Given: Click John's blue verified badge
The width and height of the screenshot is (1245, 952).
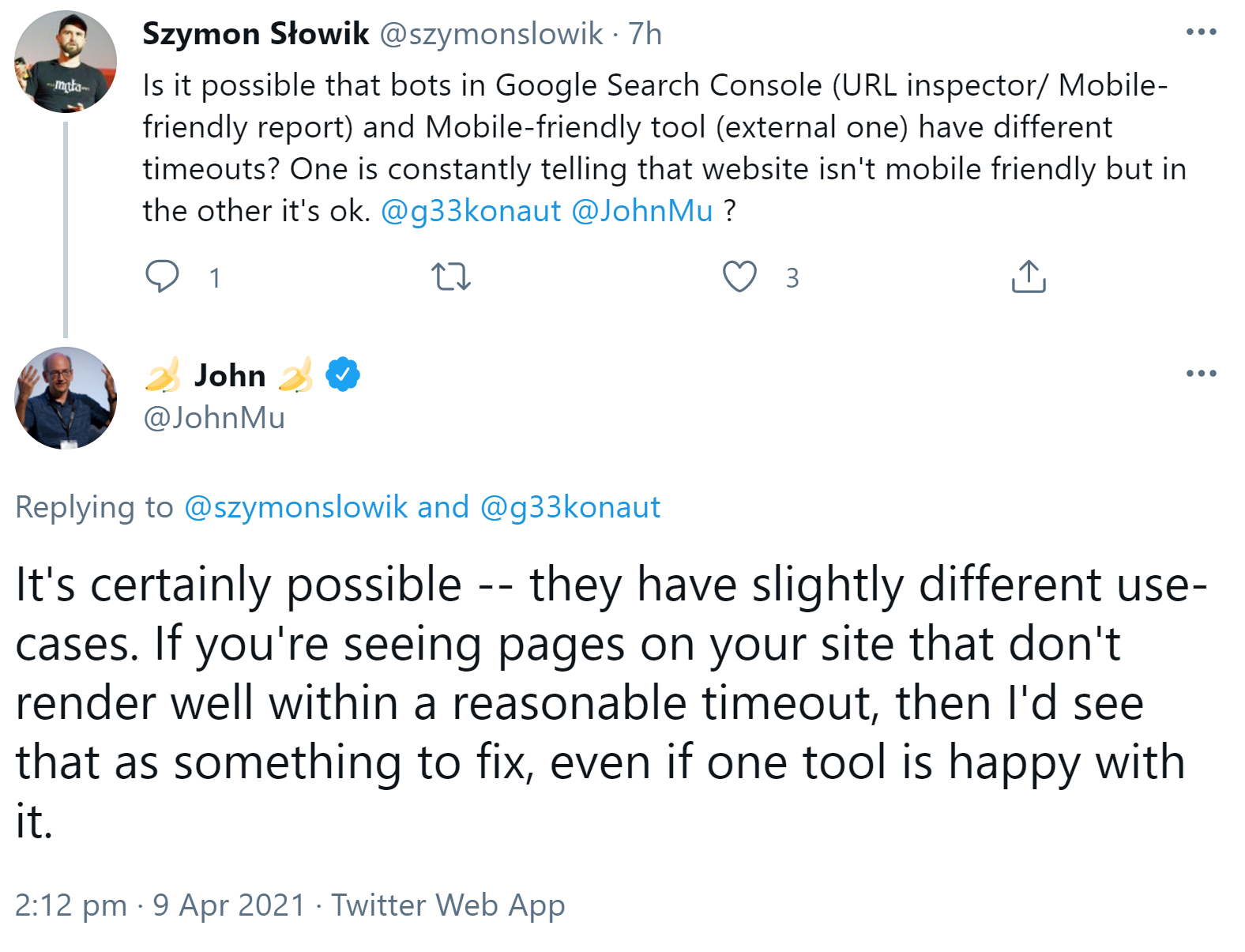Looking at the screenshot, I should click(343, 374).
